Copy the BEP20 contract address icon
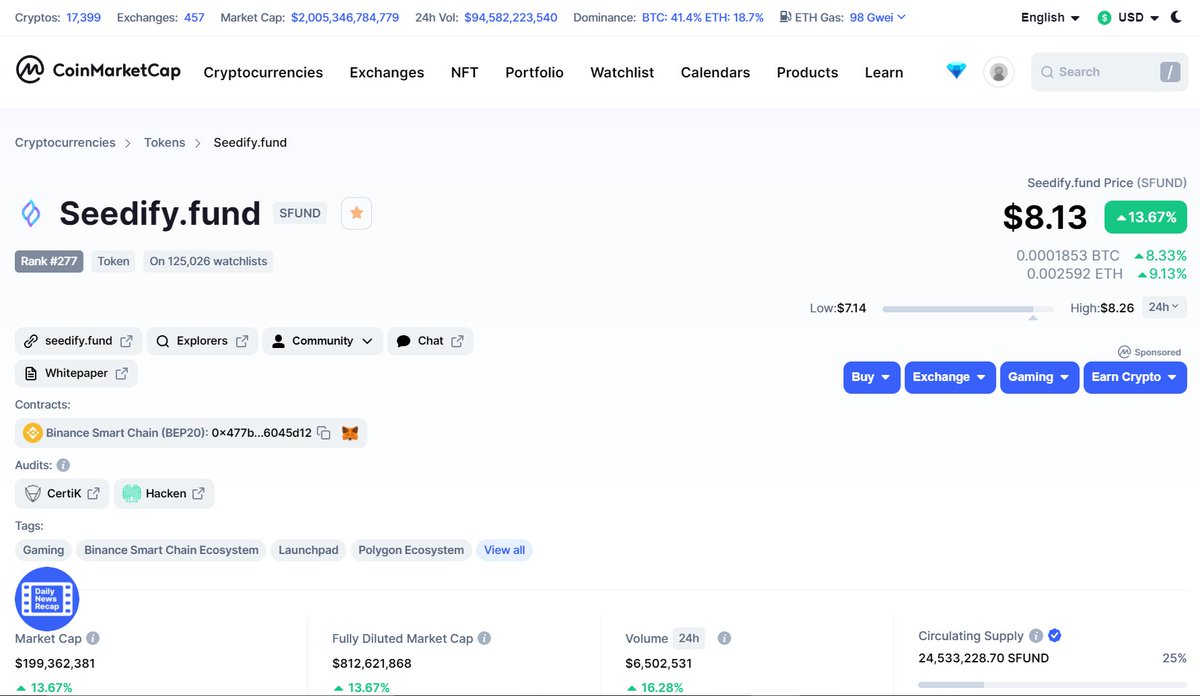The height and width of the screenshot is (696, 1200). (x=323, y=433)
